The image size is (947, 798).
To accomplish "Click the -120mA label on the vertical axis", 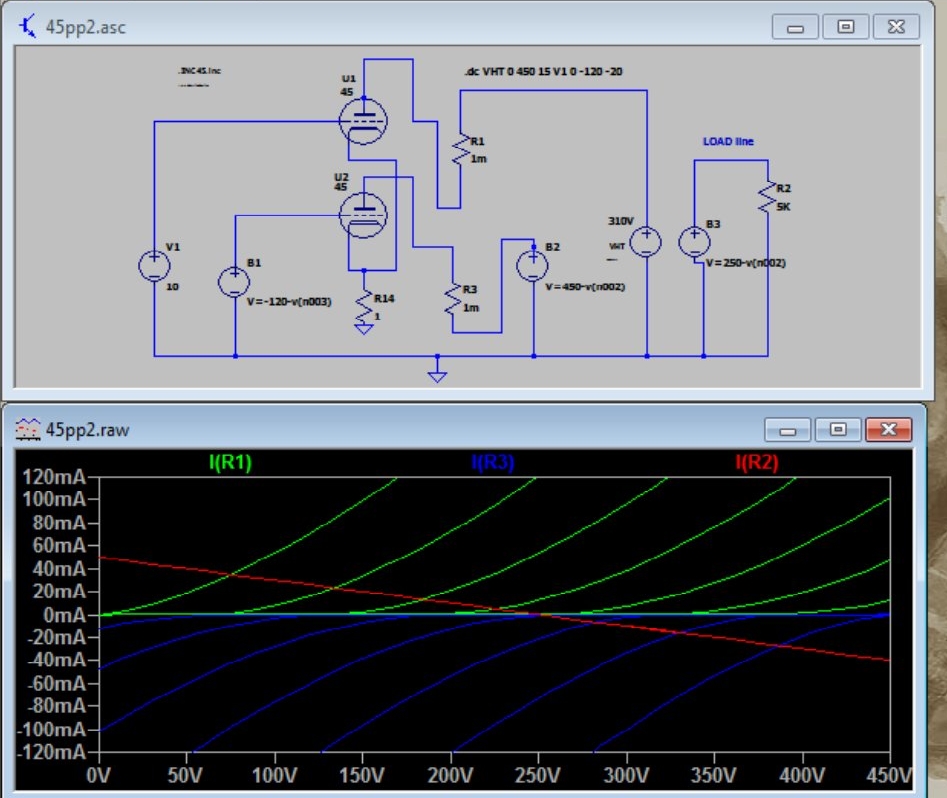I will click(51, 752).
